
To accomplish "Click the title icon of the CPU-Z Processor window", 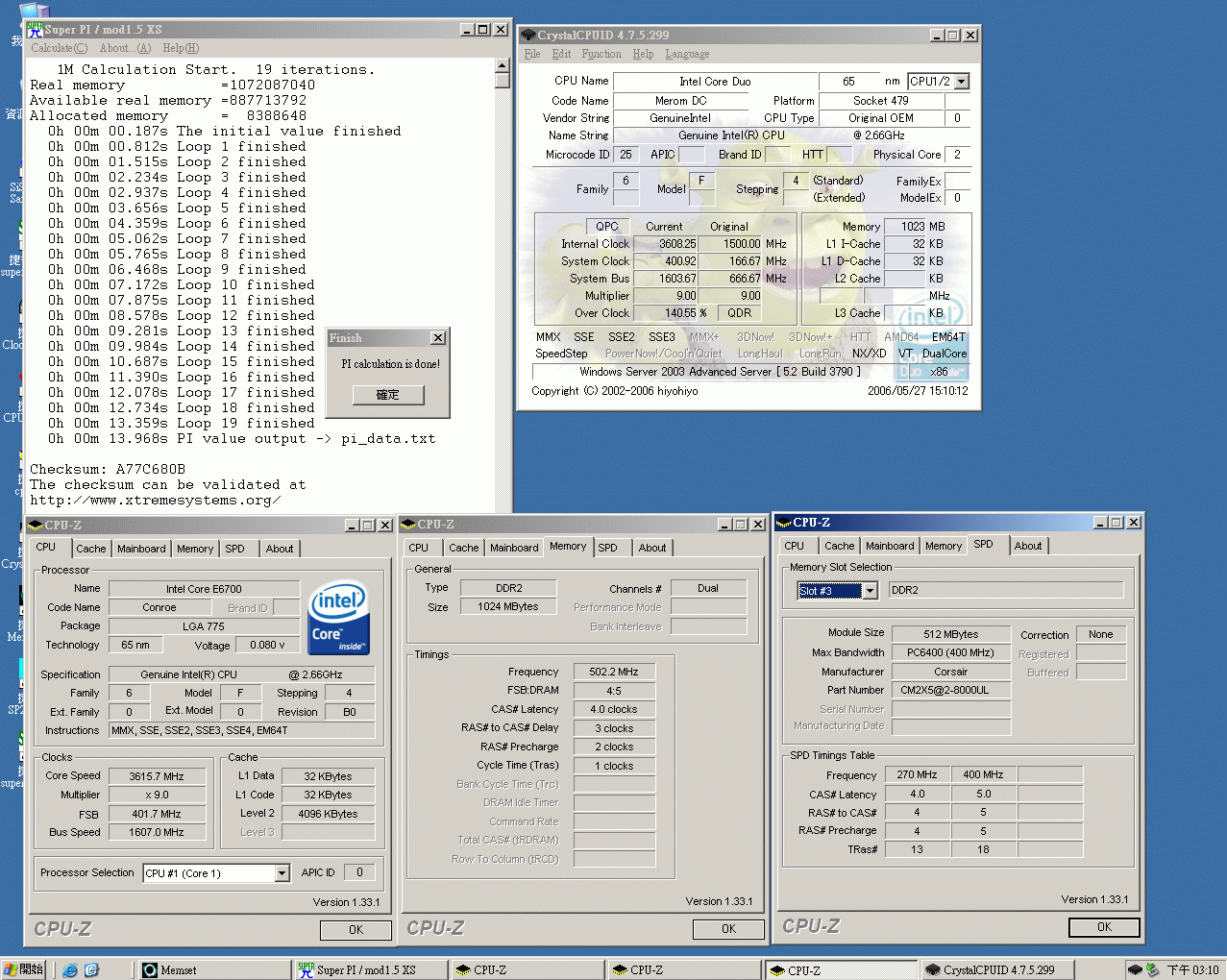I will coord(36,525).
